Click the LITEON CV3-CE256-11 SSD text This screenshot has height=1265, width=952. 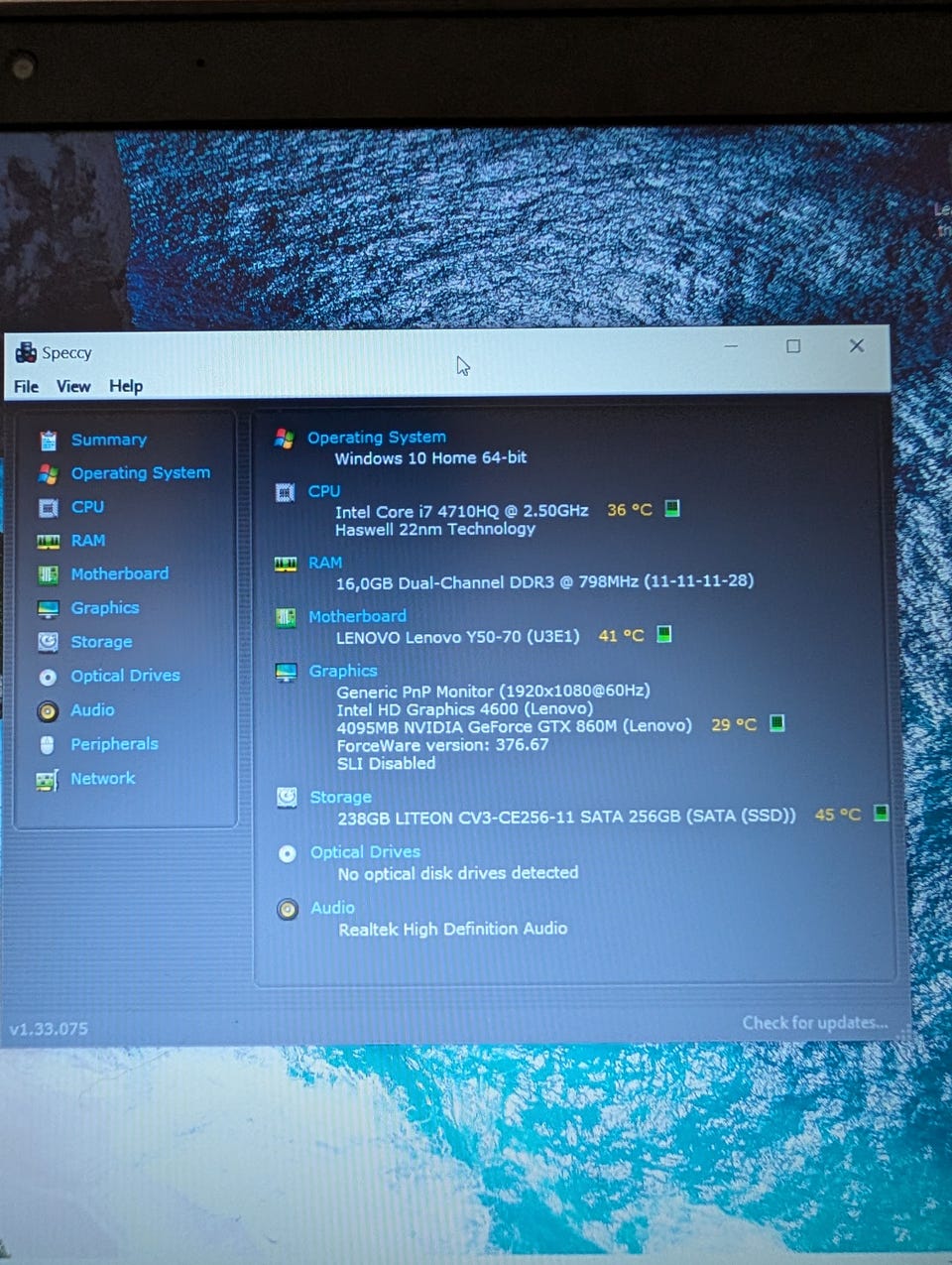click(x=566, y=818)
